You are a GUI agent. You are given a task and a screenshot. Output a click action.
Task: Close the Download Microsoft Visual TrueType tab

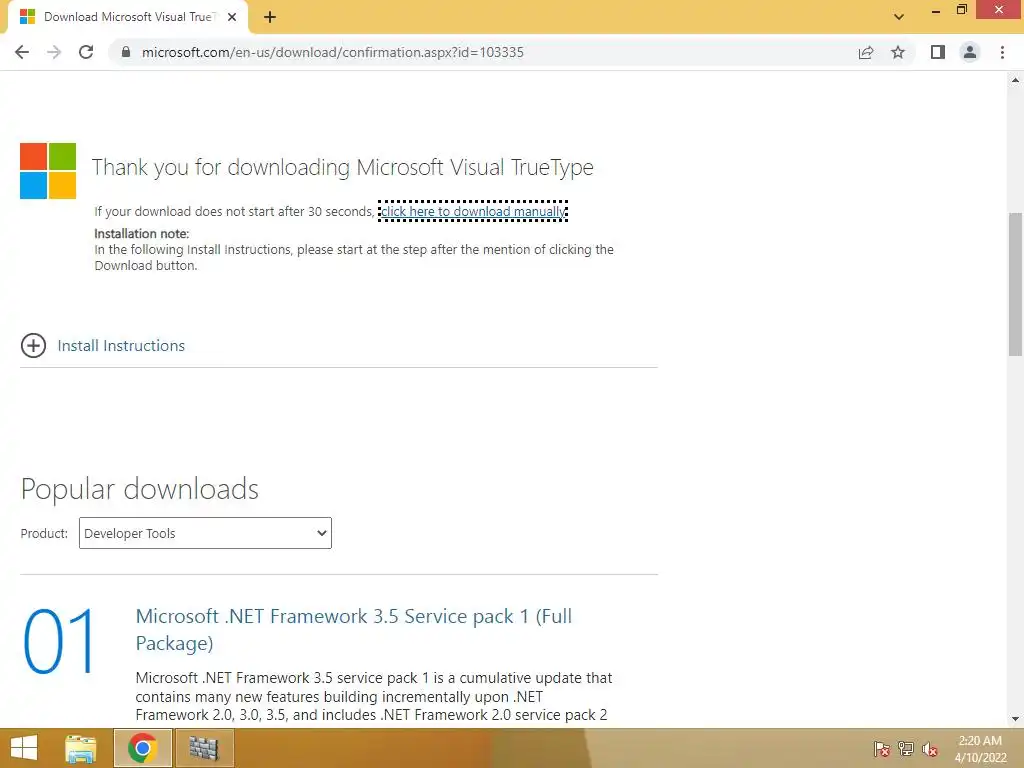pyautogui.click(x=232, y=17)
